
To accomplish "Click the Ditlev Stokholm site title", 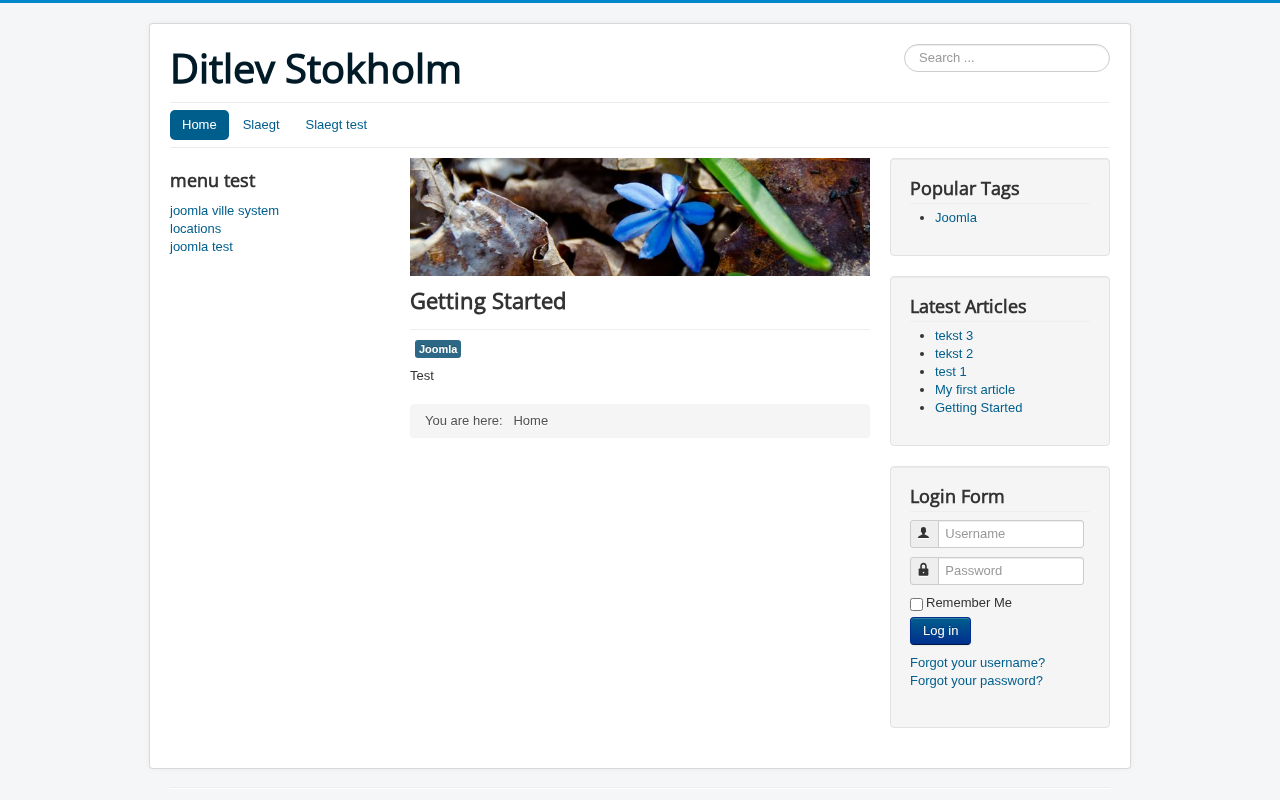I will (x=315, y=69).
